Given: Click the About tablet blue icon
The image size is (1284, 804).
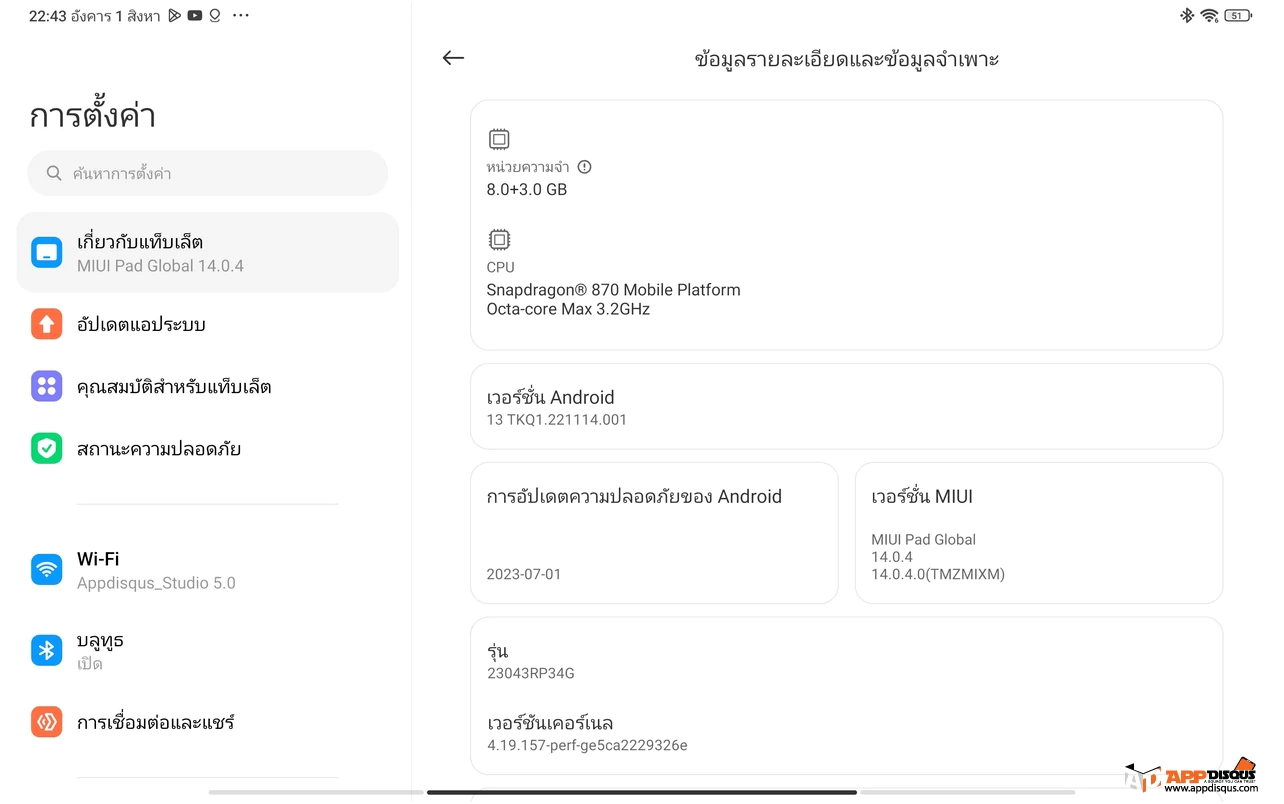Looking at the screenshot, I should (47, 252).
